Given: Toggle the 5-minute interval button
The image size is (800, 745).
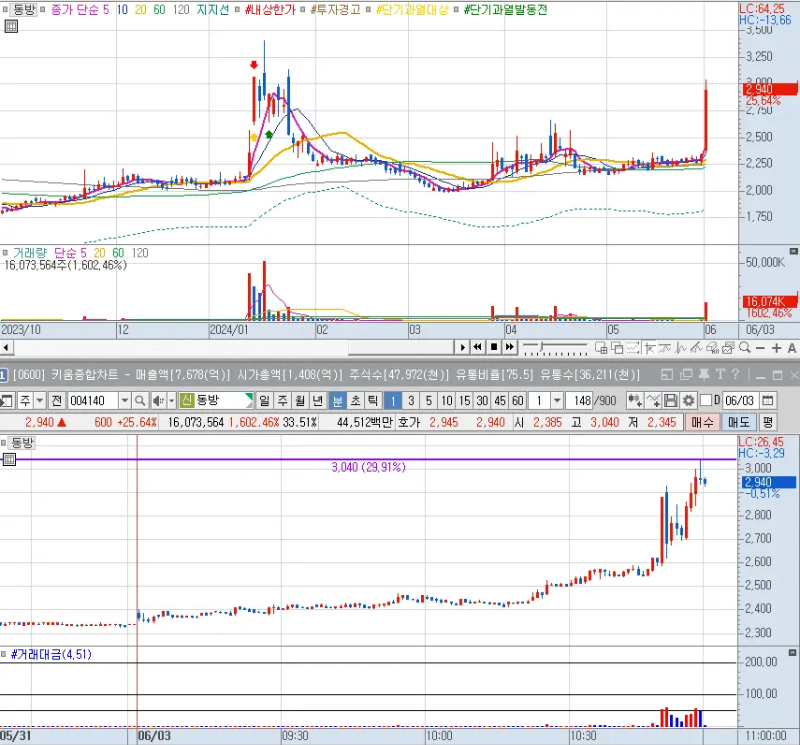Looking at the screenshot, I should [x=429, y=401].
